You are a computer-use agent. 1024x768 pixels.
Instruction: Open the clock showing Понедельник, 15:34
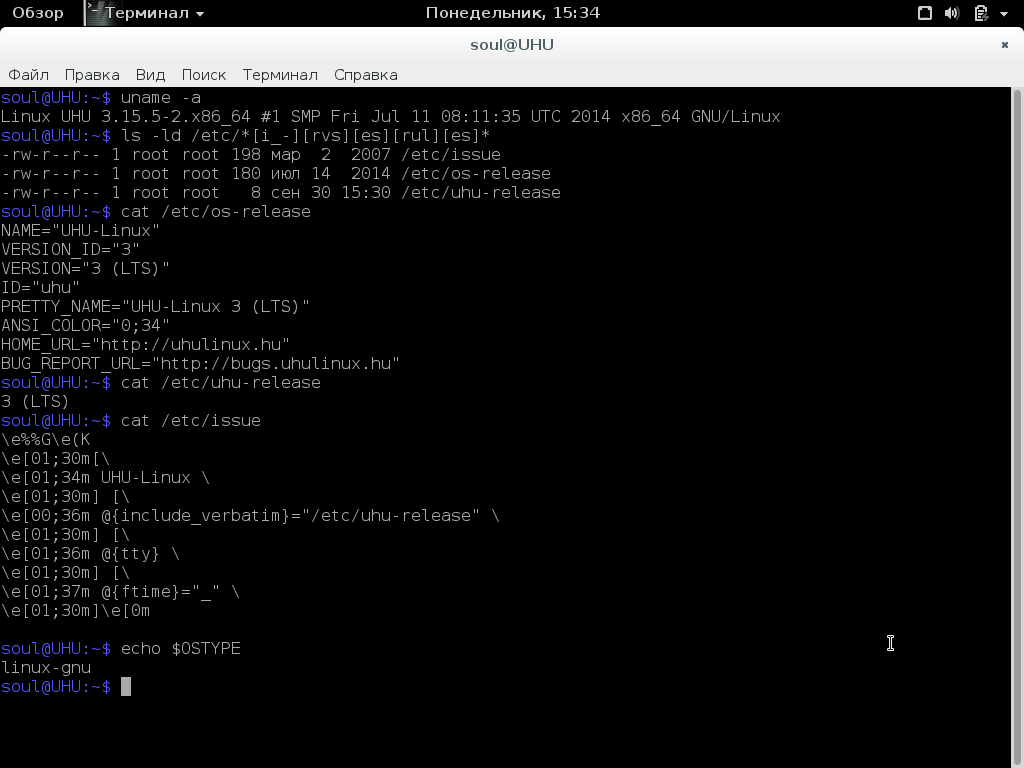(x=513, y=13)
